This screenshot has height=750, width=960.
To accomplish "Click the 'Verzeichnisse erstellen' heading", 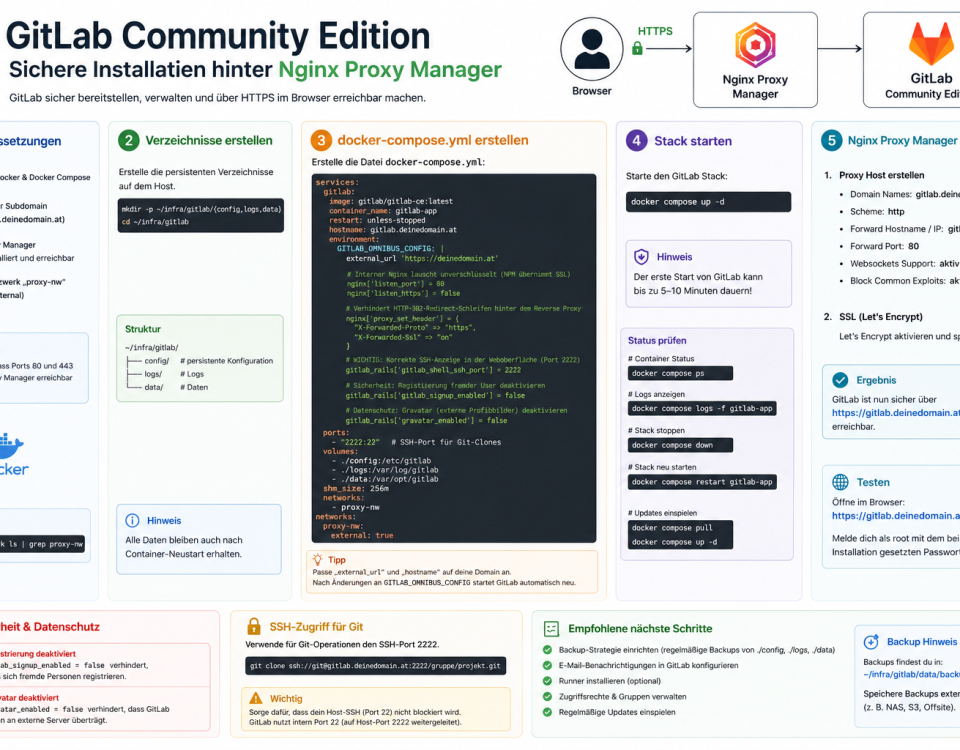I will [209, 141].
